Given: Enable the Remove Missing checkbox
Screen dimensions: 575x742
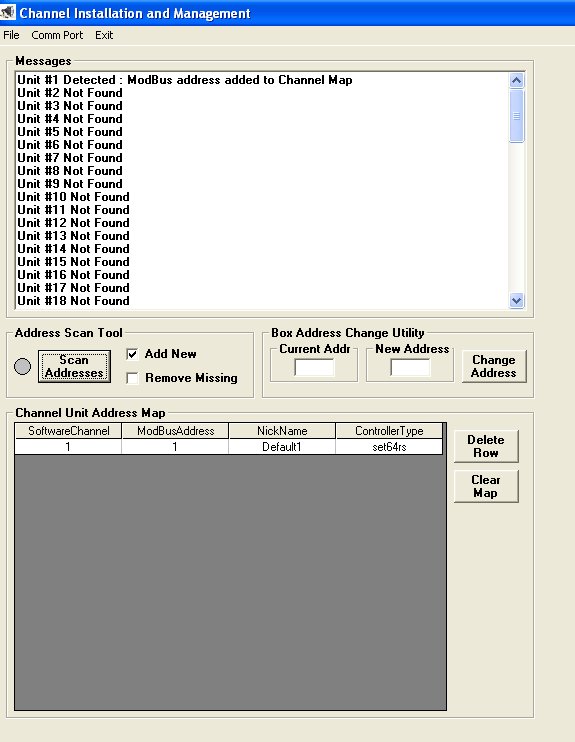Looking at the screenshot, I should click(133, 378).
